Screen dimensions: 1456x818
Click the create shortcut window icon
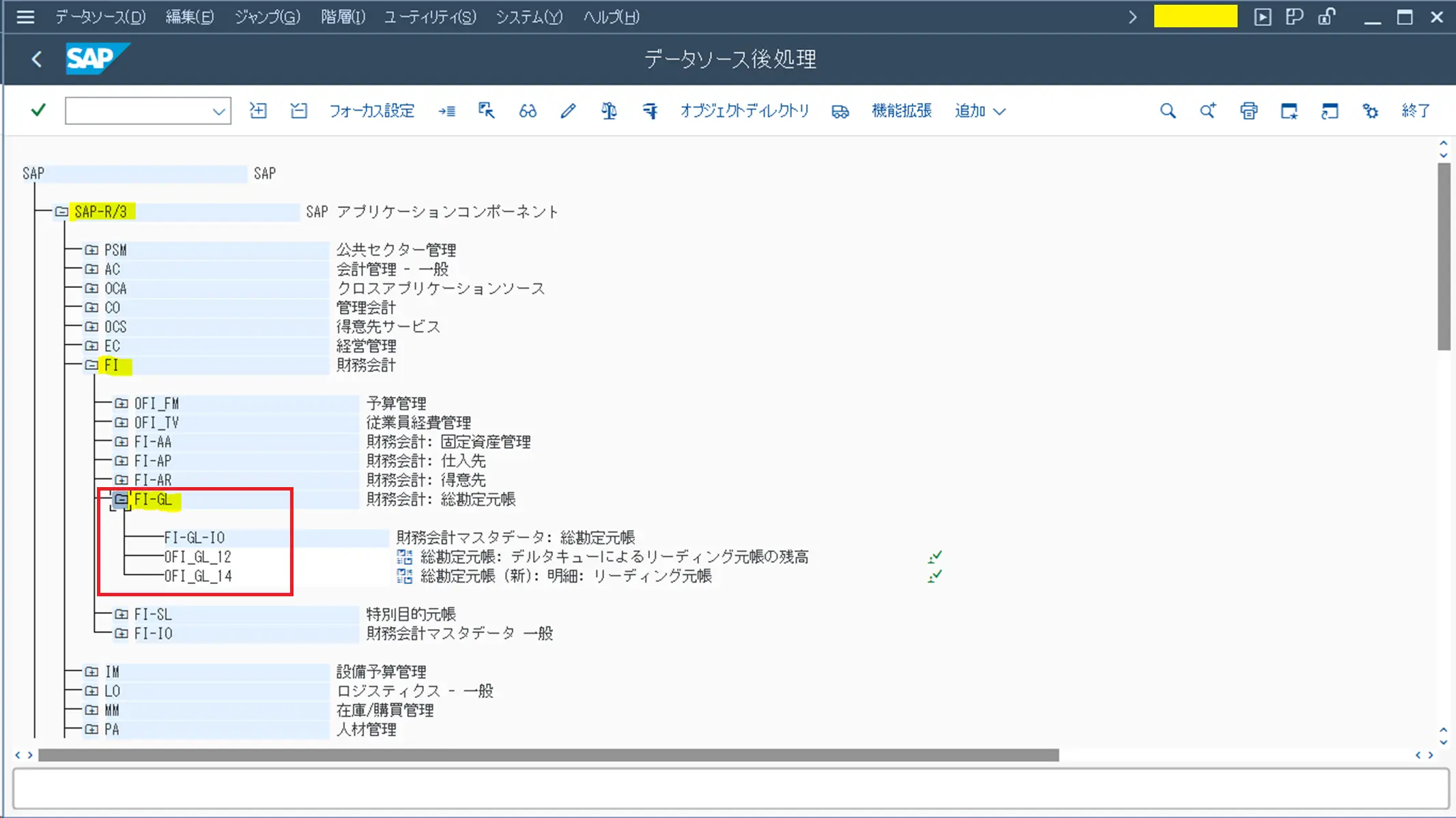1330,111
